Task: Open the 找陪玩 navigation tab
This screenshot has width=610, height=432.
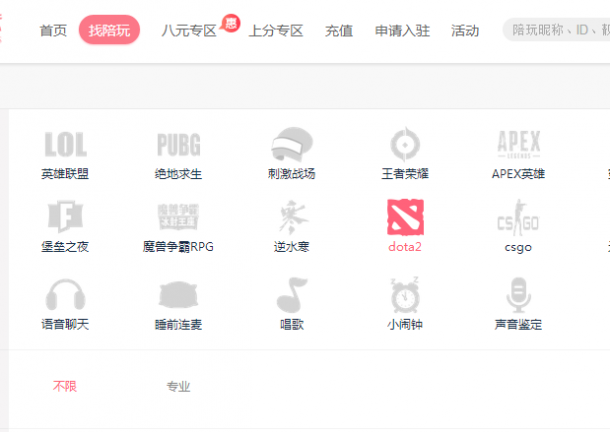Action: 109,30
